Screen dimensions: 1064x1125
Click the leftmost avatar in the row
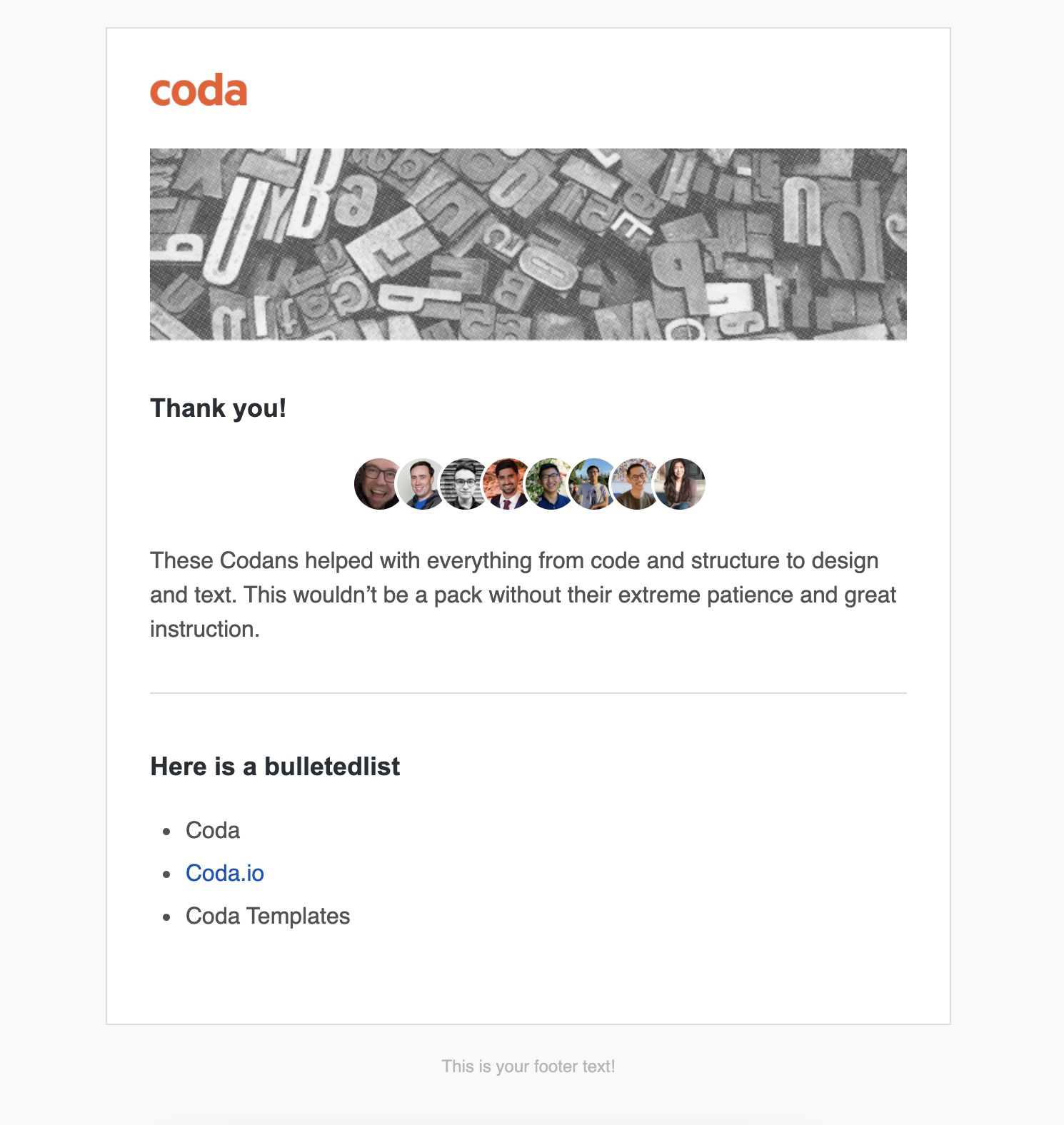click(x=378, y=484)
